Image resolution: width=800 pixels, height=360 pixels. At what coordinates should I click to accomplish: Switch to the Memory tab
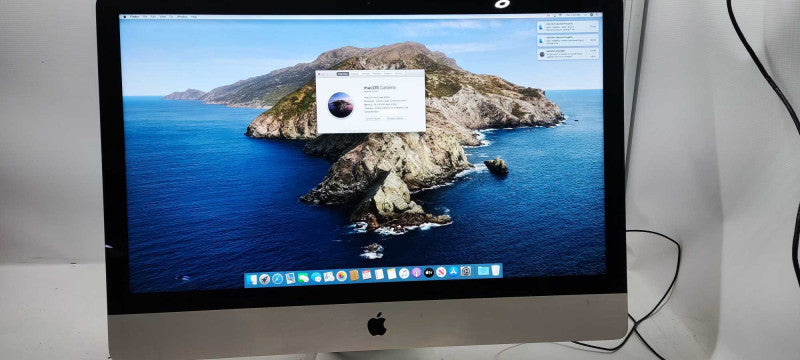[377, 74]
